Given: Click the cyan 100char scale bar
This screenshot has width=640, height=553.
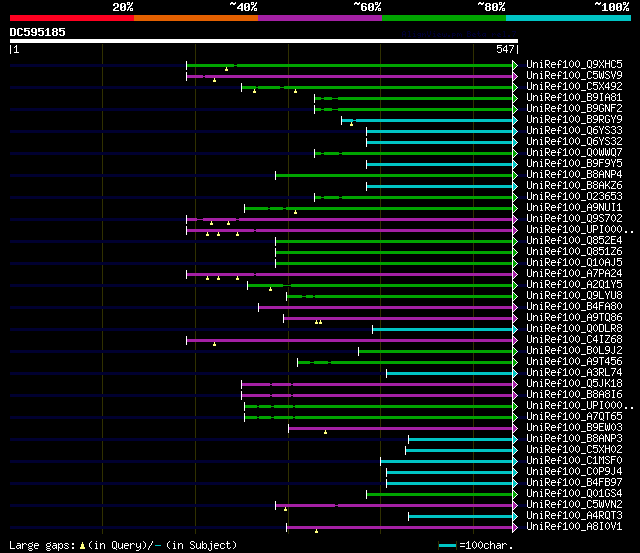Looking at the screenshot, I should pos(447,546).
